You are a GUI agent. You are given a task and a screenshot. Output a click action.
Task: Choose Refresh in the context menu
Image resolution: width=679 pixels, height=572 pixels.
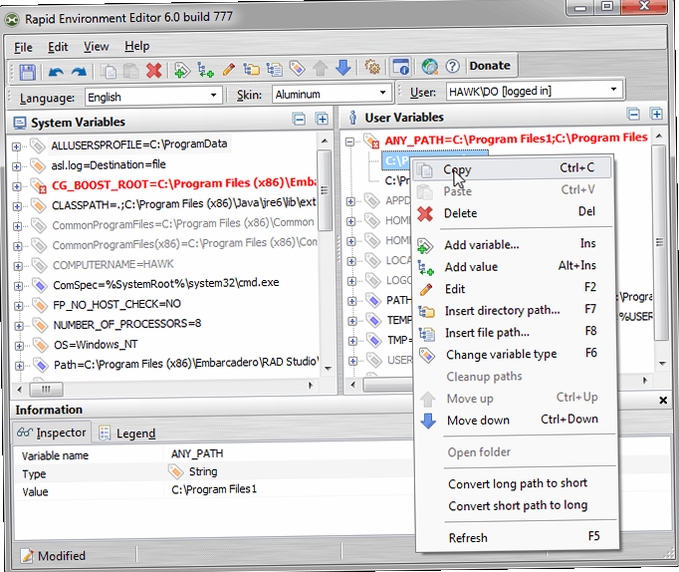[x=518, y=537]
